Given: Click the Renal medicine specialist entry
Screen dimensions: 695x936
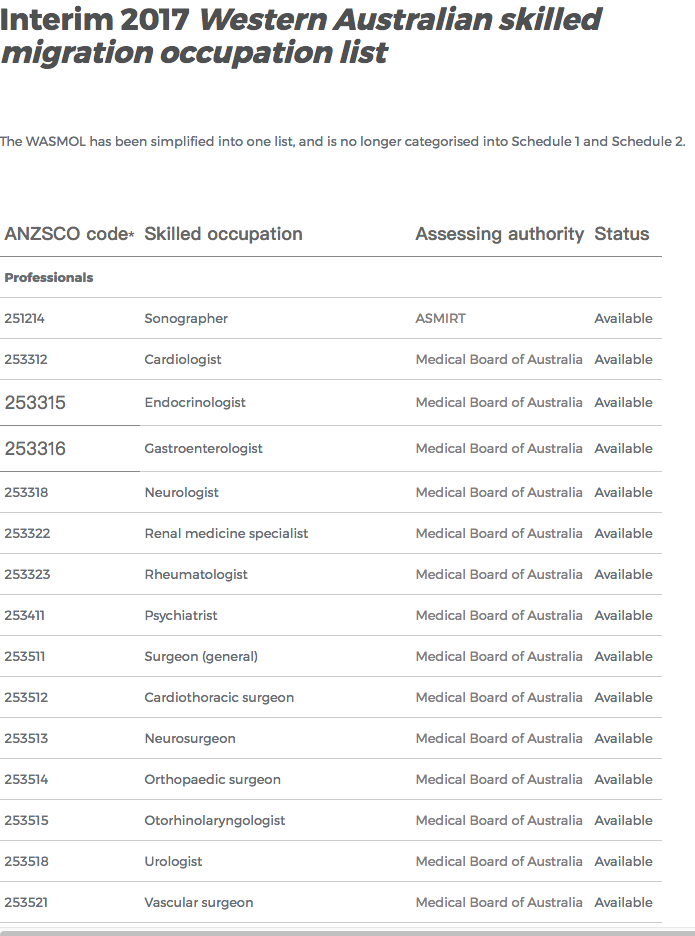Looking at the screenshot, I should click(x=226, y=534).
